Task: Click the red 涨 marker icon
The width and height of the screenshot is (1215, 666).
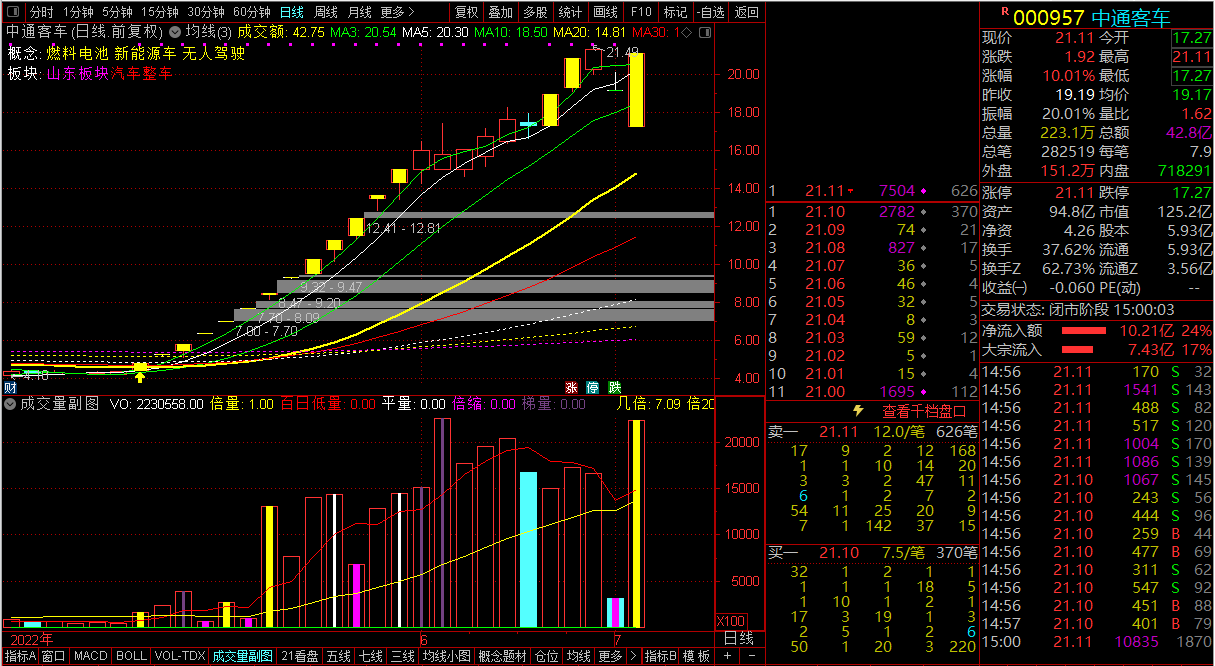Action: click(x=572, y=387)
